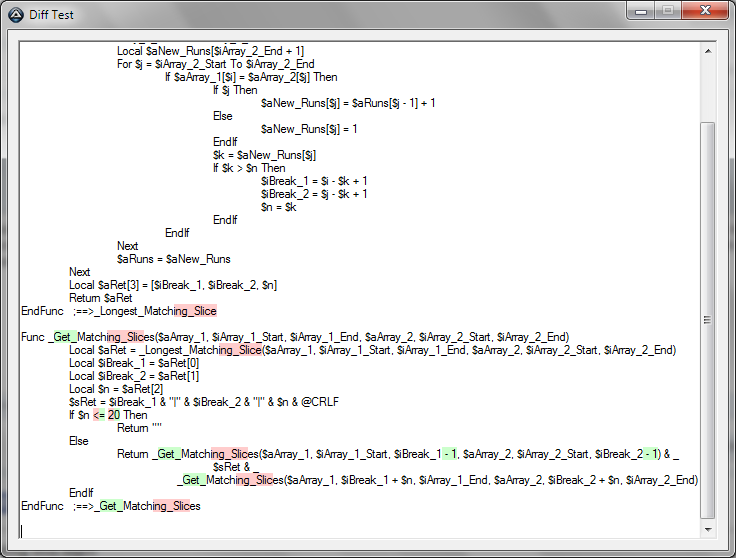
Task: Click line 'Local $aRet[3] = [$iBreak_1, $iBreak_2, $n]'
Action: coord(173,285)
